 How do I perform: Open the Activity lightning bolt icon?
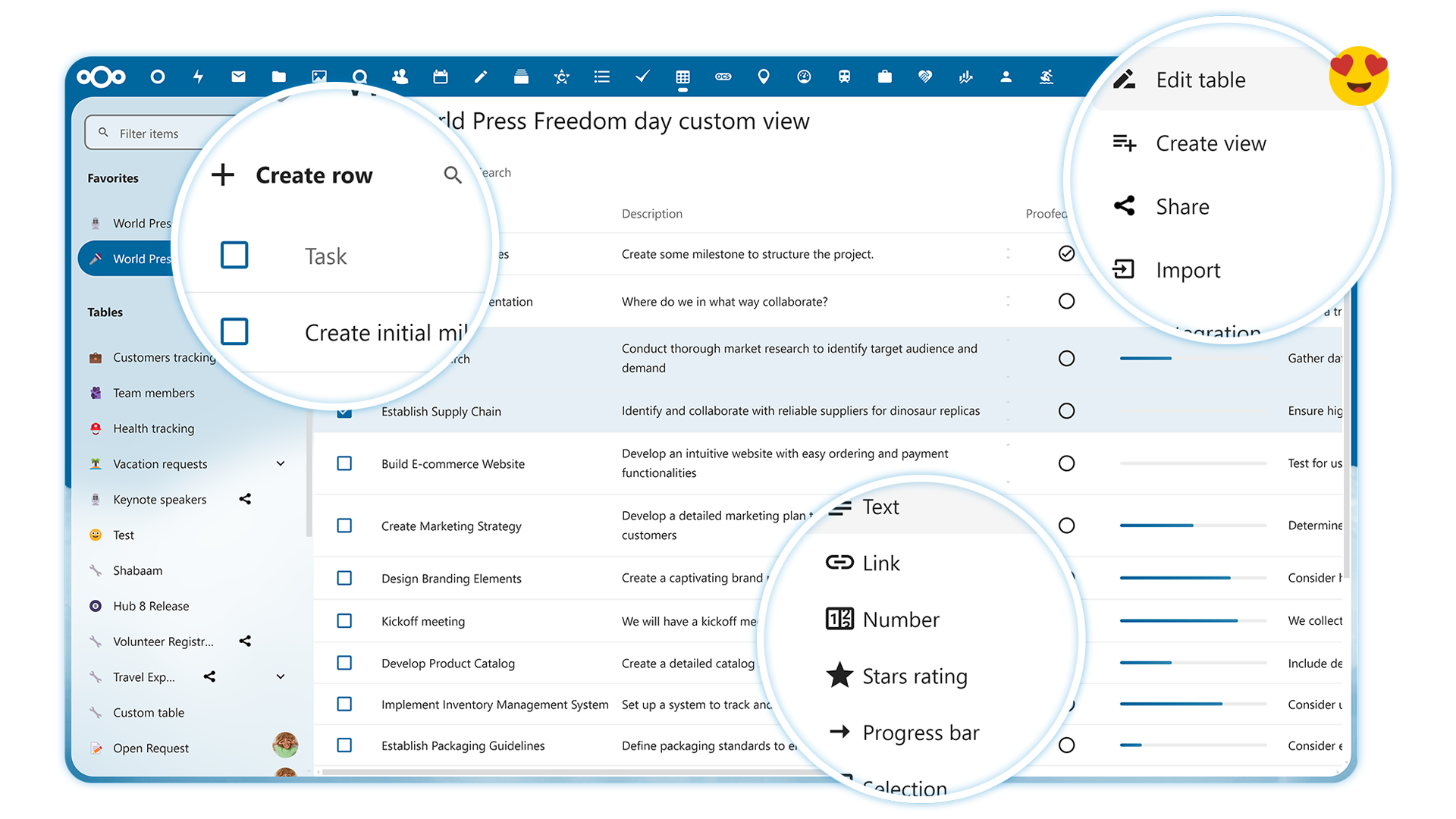click(x=198, y=77)
